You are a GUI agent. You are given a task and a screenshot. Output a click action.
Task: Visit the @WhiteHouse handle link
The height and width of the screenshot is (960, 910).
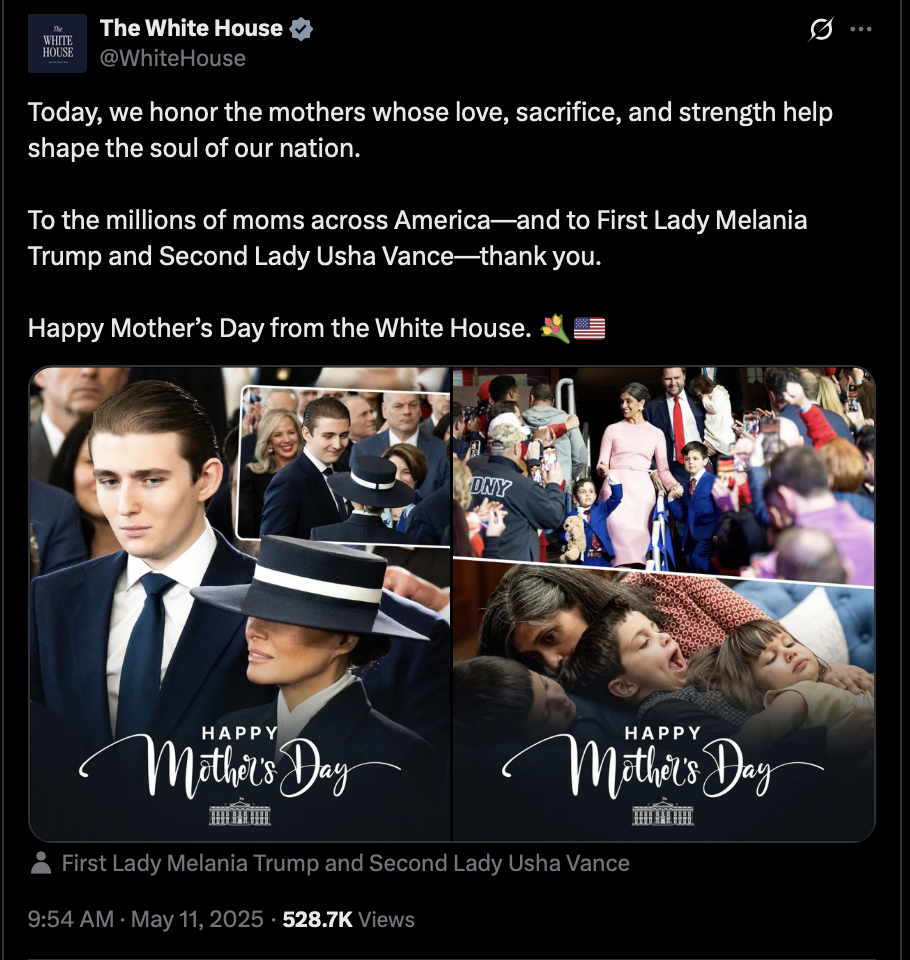173,58
